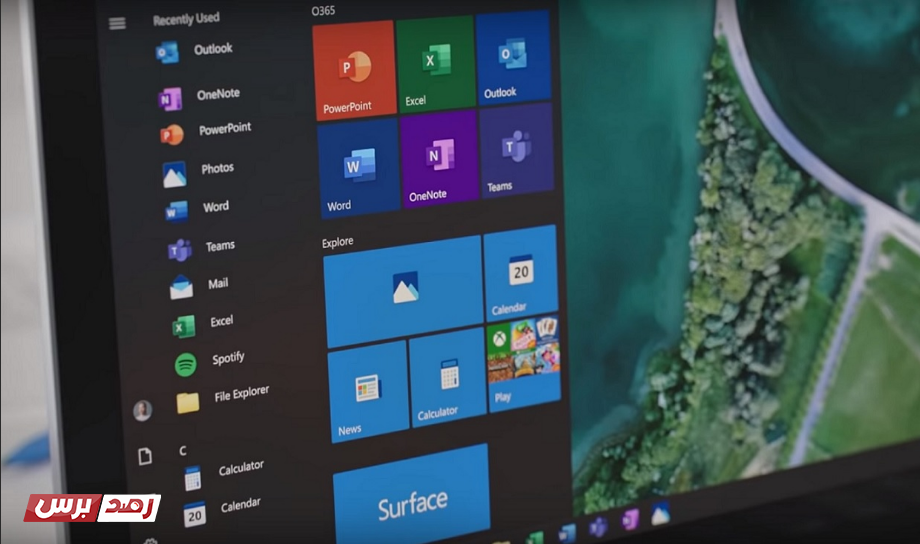This screenshot has height=544, width=920.
Task: Open the Start menu hamburger navigation icon
Action: [117, 23]
